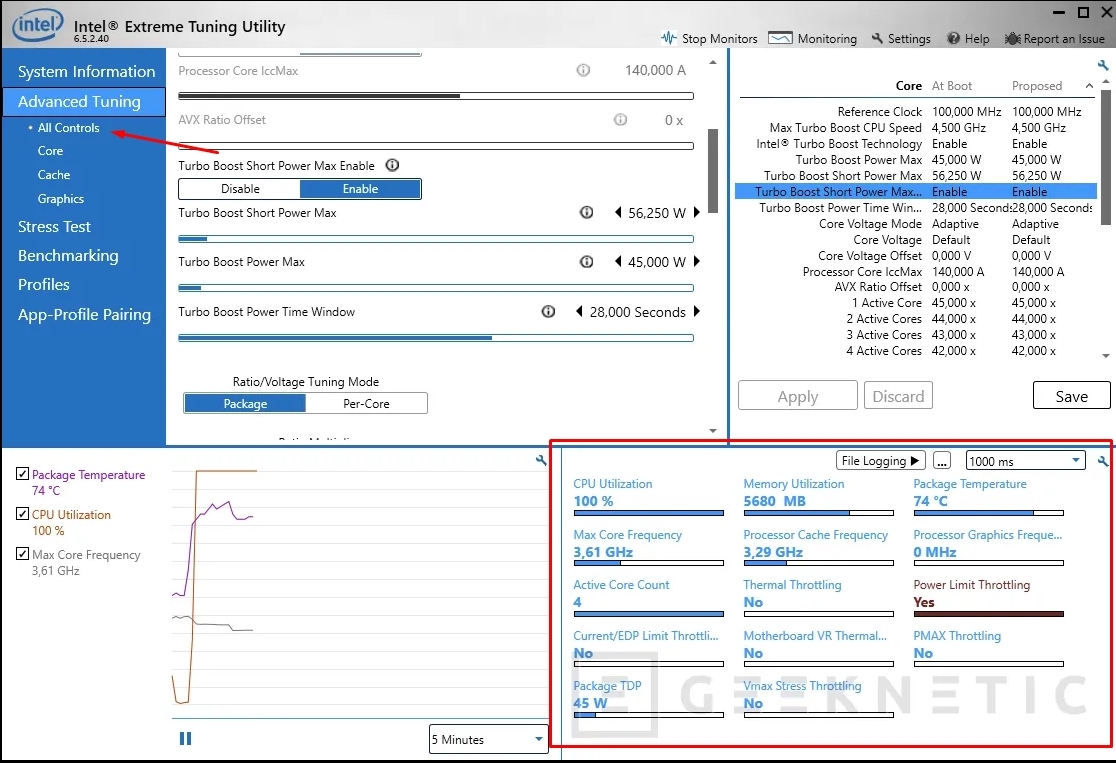The height and width of the screenshot is (763, 1116).
Task: Go to Stress Test
Action: tap(54, 227)
